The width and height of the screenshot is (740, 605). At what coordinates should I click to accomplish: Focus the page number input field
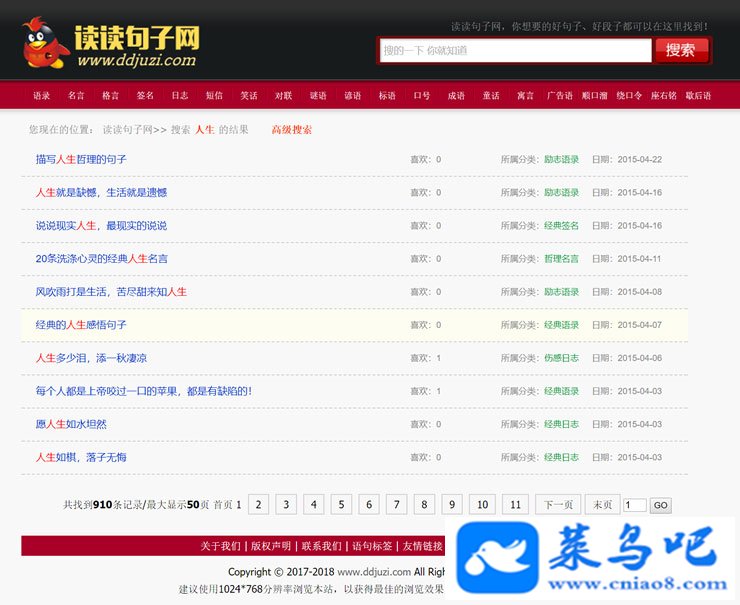click(635, 505)
